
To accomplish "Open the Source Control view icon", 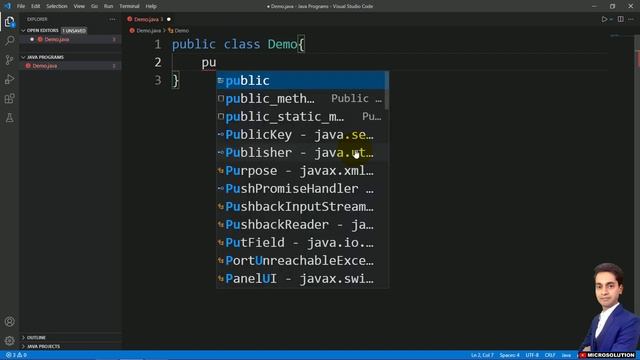I will (9, 60).
